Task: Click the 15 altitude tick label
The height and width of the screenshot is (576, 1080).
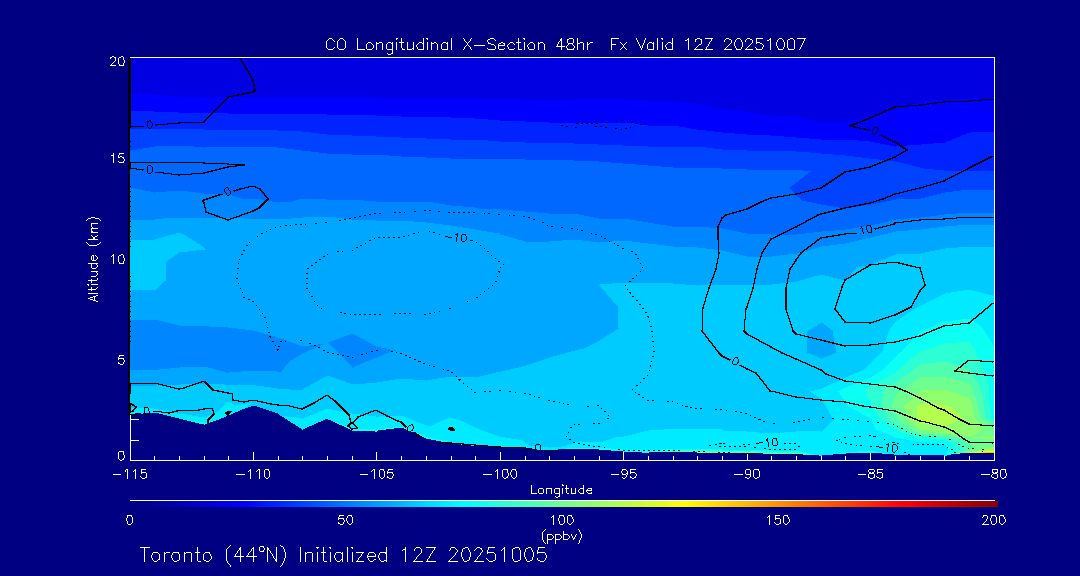Action: click(x=115, y=159)
